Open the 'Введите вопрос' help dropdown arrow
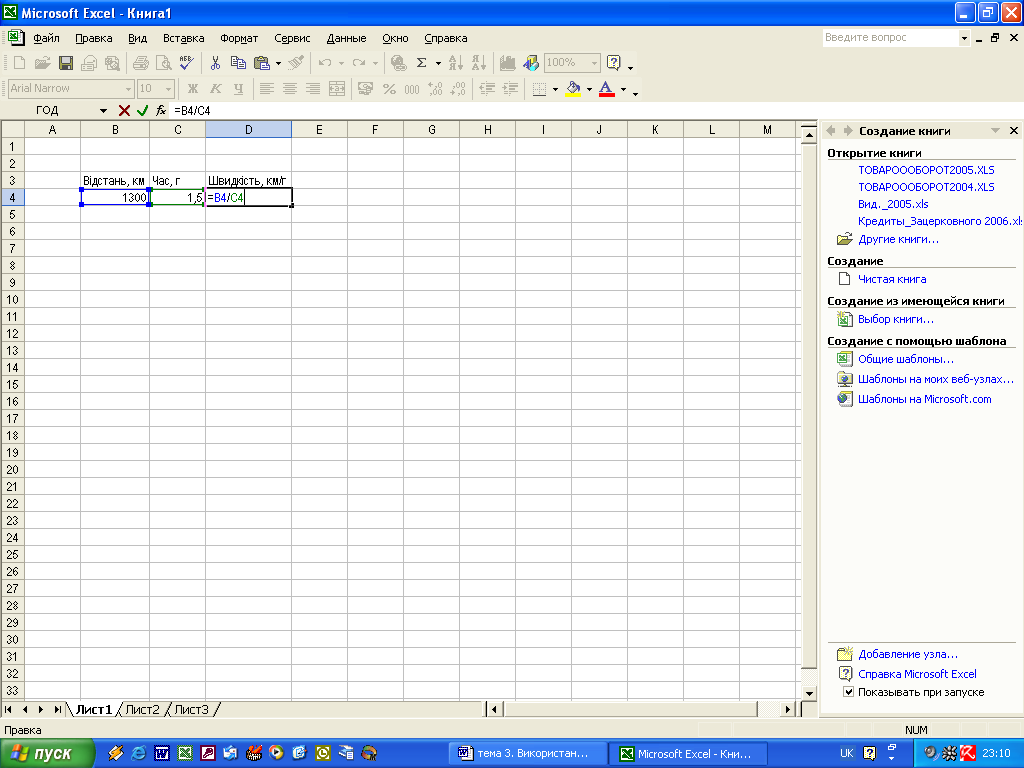The height and width of the screenshot is (768, 1024). coord(964,38)
